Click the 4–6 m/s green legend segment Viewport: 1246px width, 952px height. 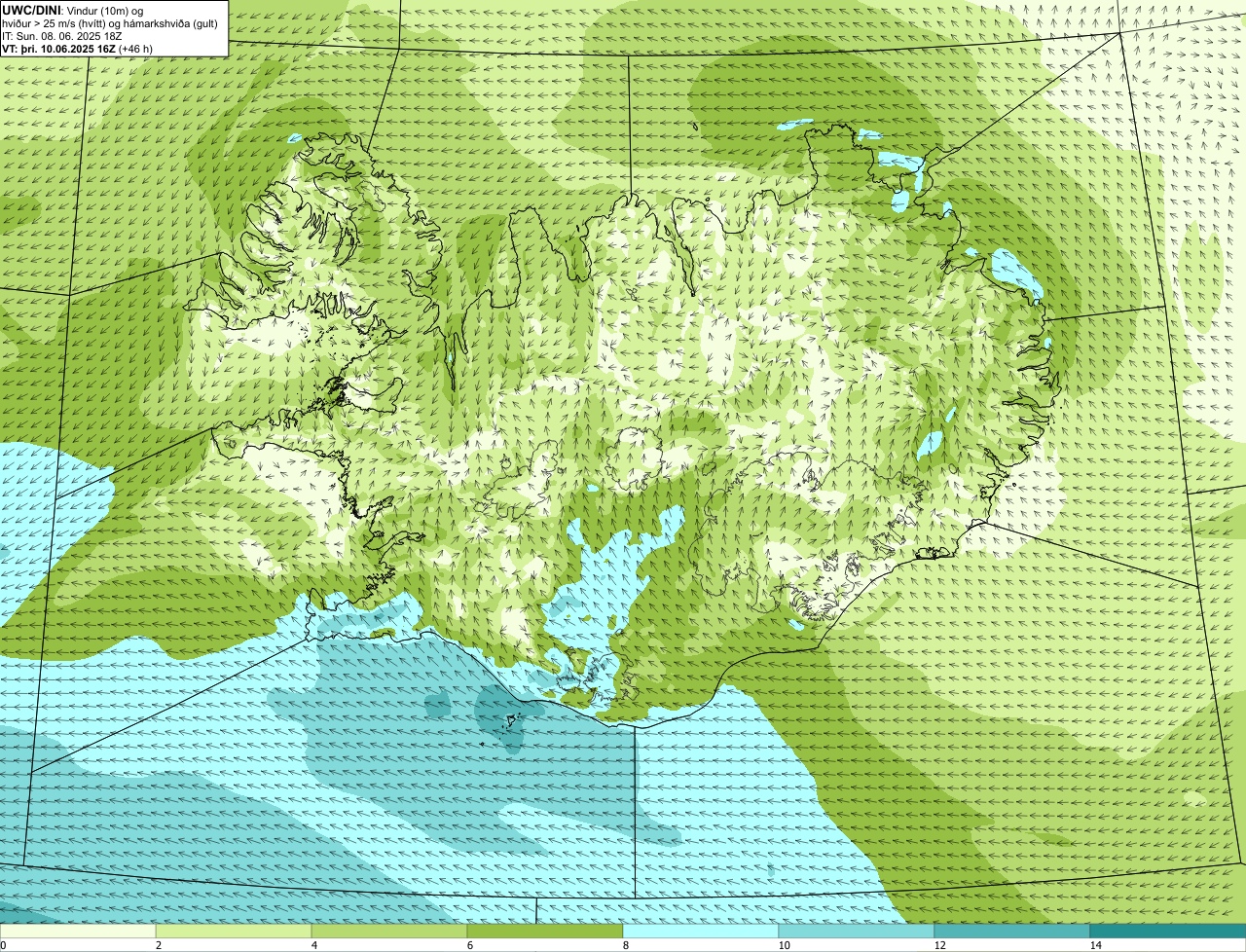(x=389, y=931)
